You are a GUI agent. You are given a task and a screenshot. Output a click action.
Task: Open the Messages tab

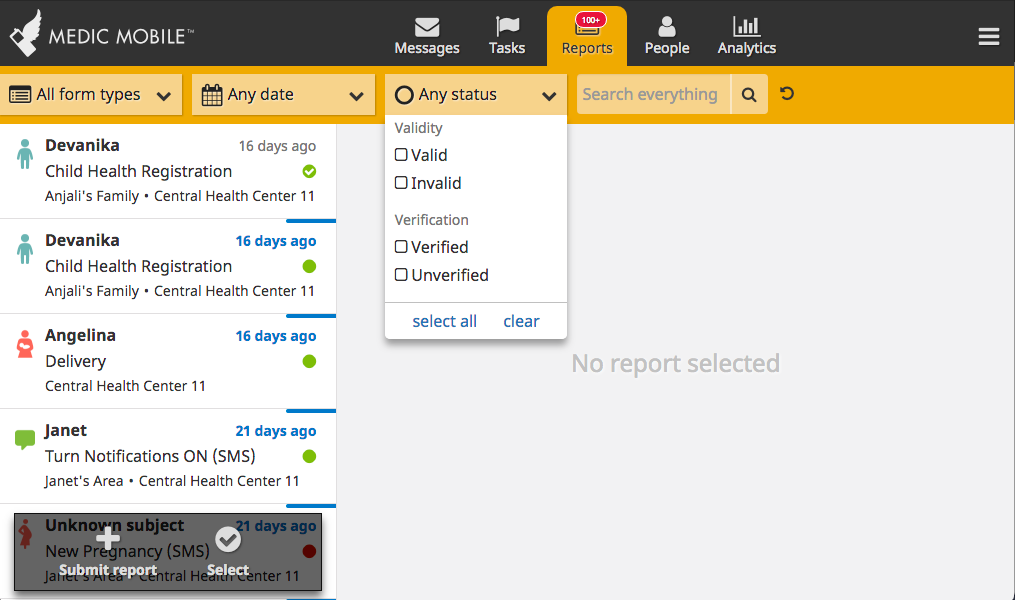tap(427, 36)
